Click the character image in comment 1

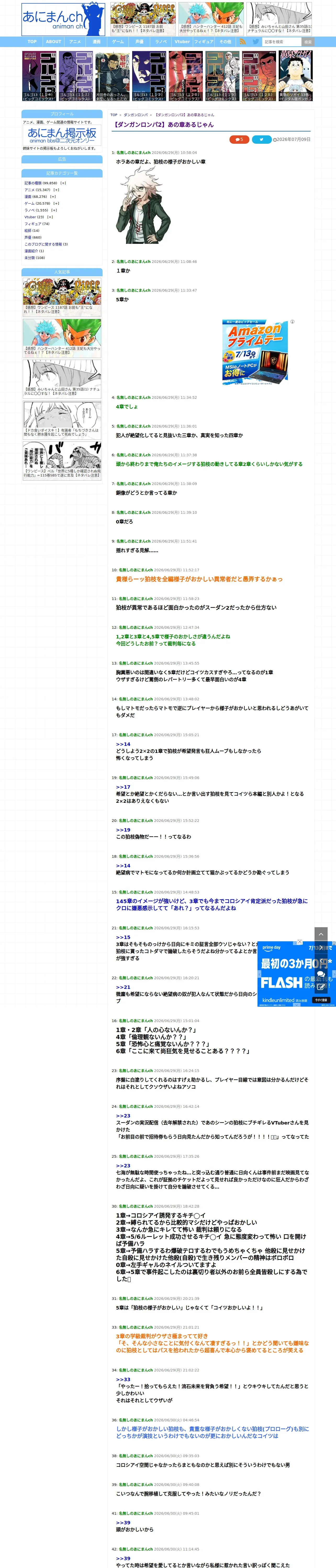[x=144, y=206]
